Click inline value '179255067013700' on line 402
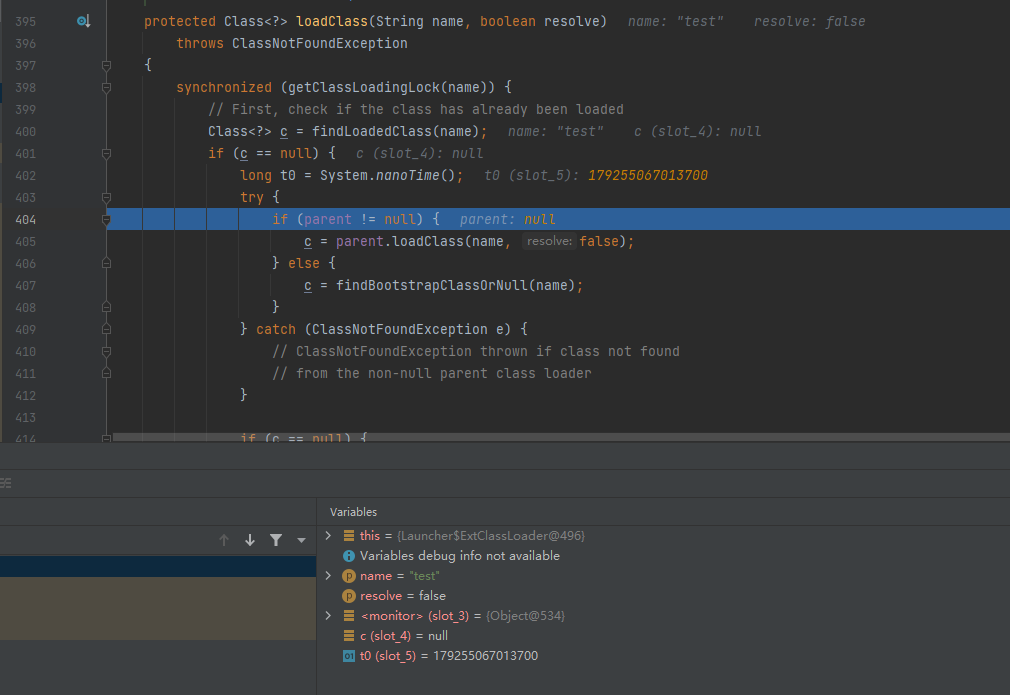 647,175
